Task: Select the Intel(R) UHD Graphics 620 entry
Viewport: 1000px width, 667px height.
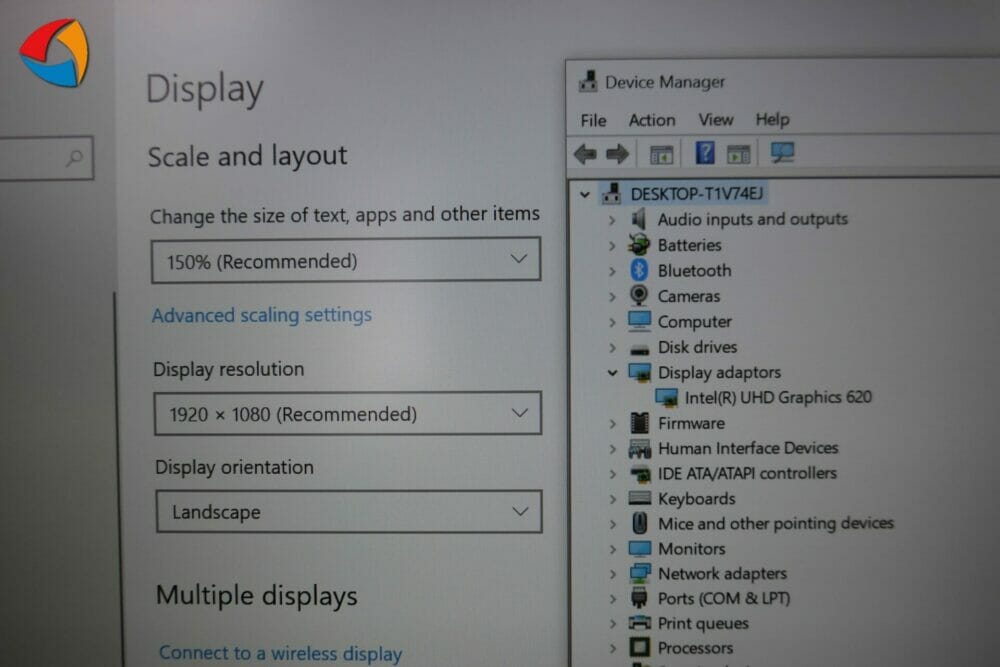Action: [778, 397]
